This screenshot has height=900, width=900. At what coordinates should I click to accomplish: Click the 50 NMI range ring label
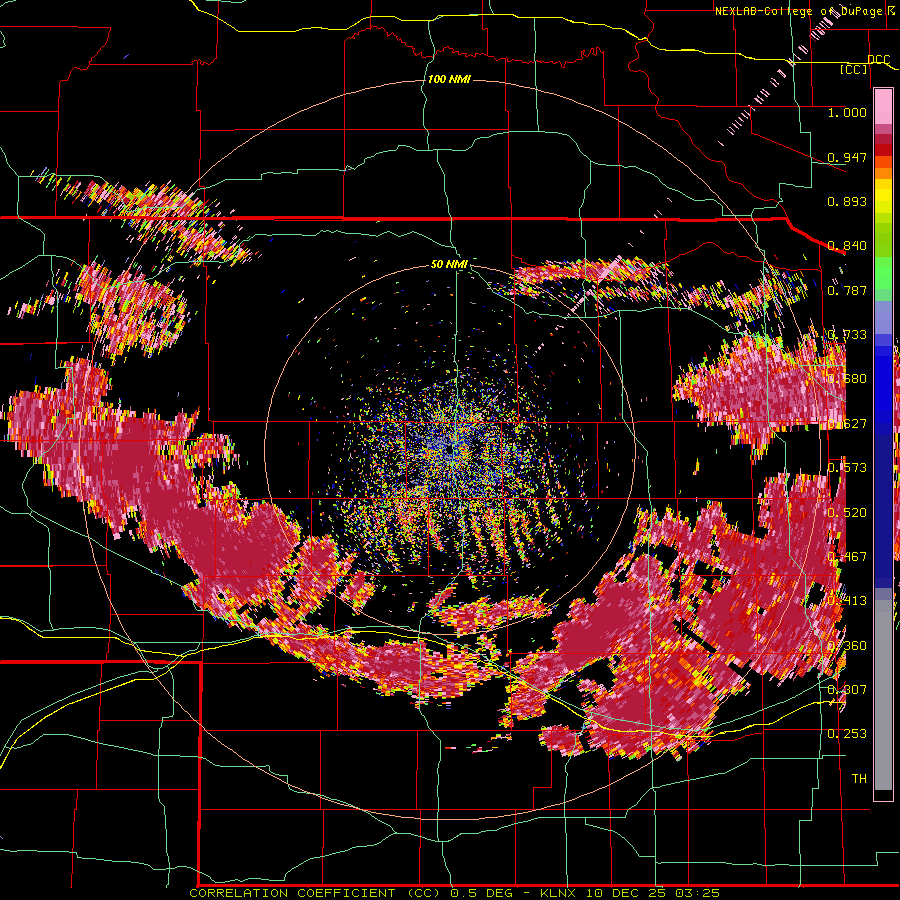coord(449,264)
